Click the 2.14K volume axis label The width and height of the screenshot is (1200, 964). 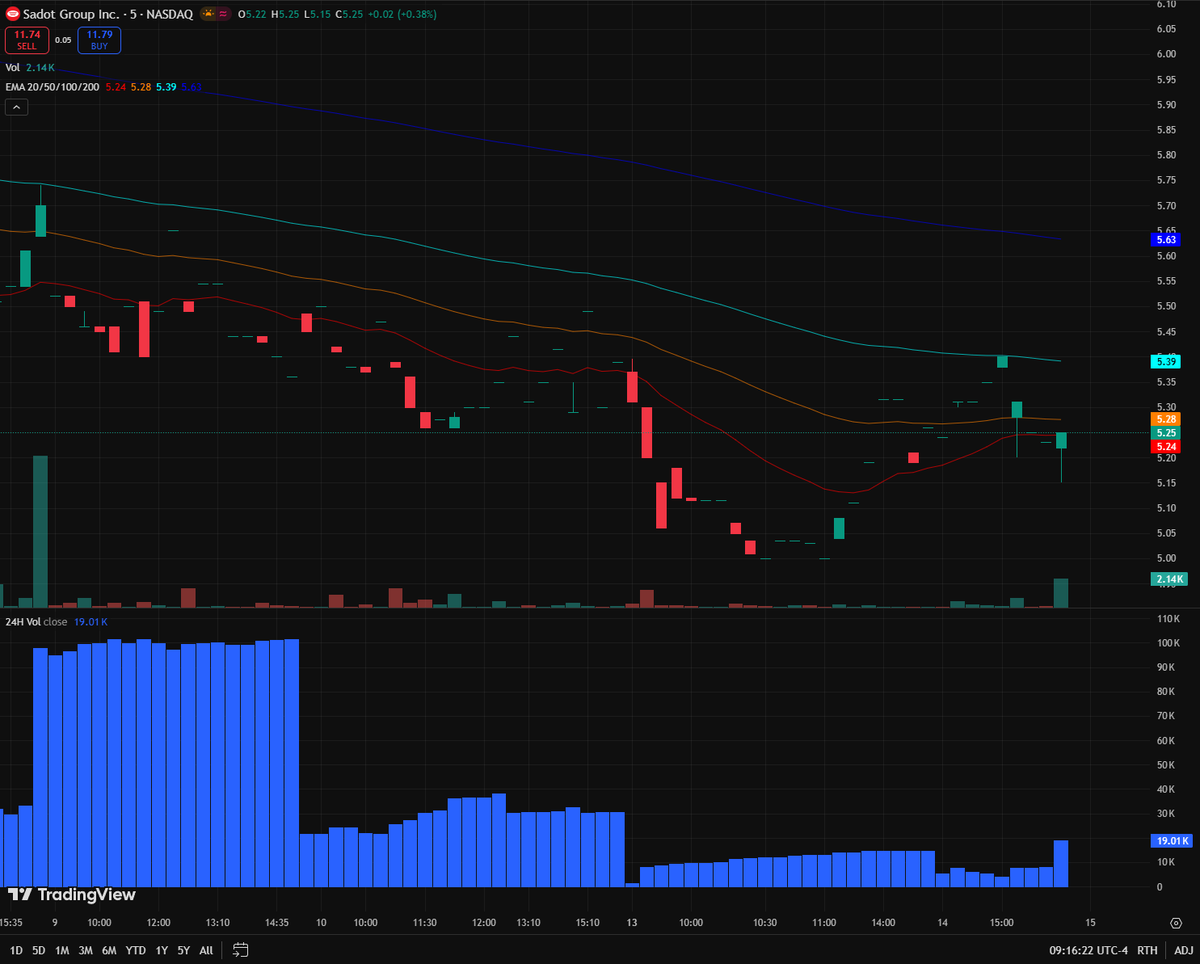click(1169, 579)
